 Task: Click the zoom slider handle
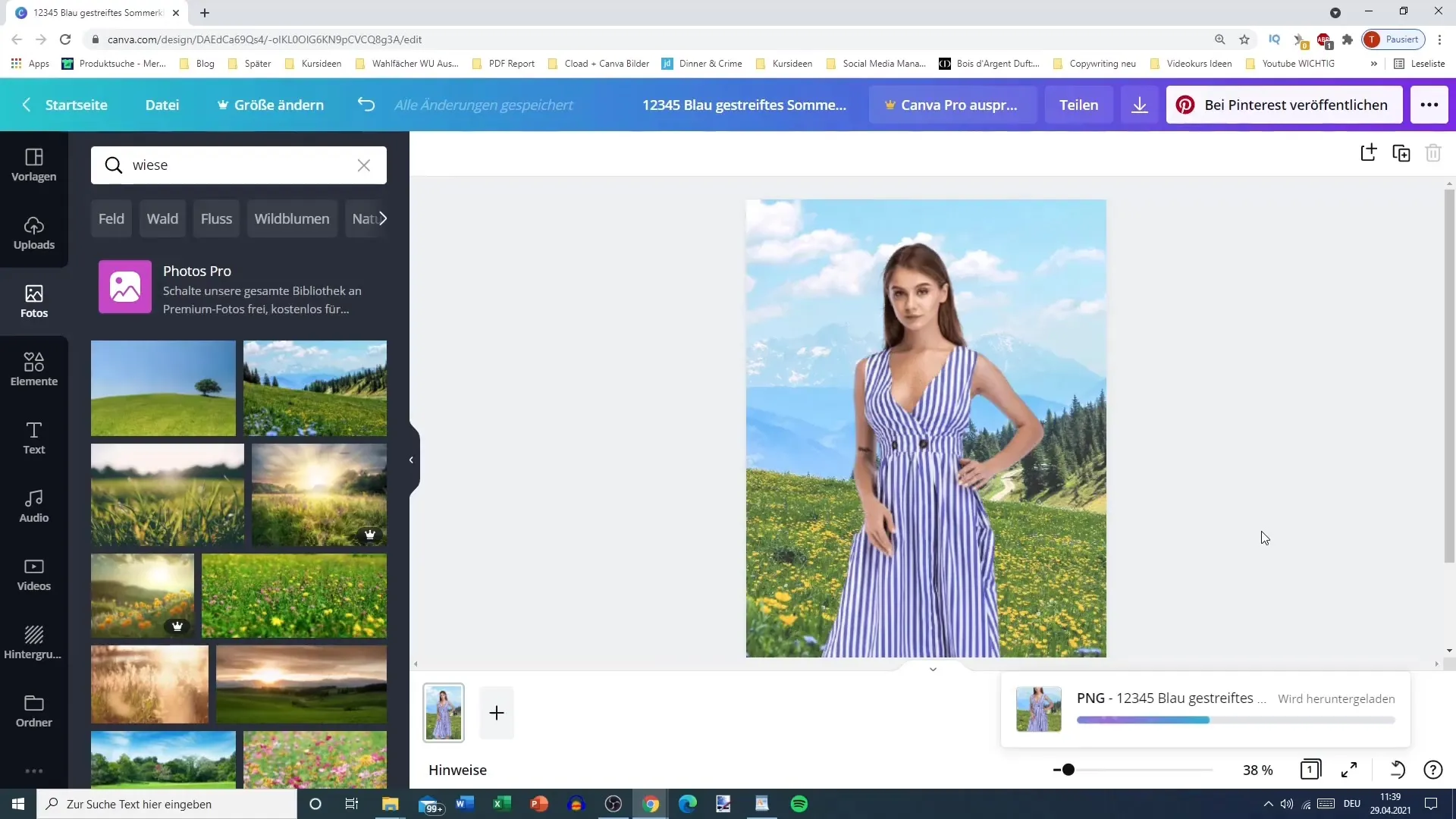coord(1068,770)
